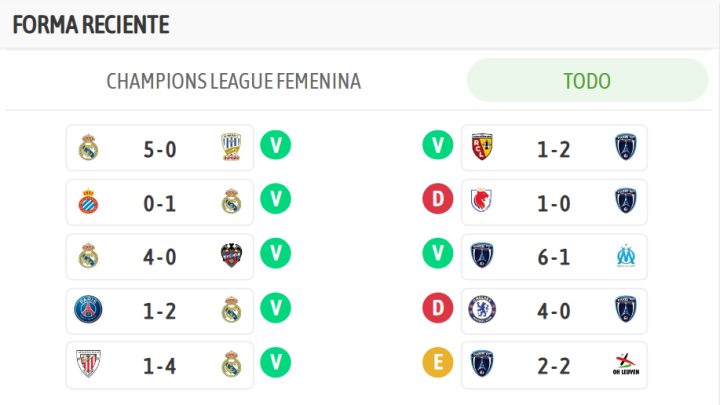Open the 6-1 match score

(x=554, y=257)
